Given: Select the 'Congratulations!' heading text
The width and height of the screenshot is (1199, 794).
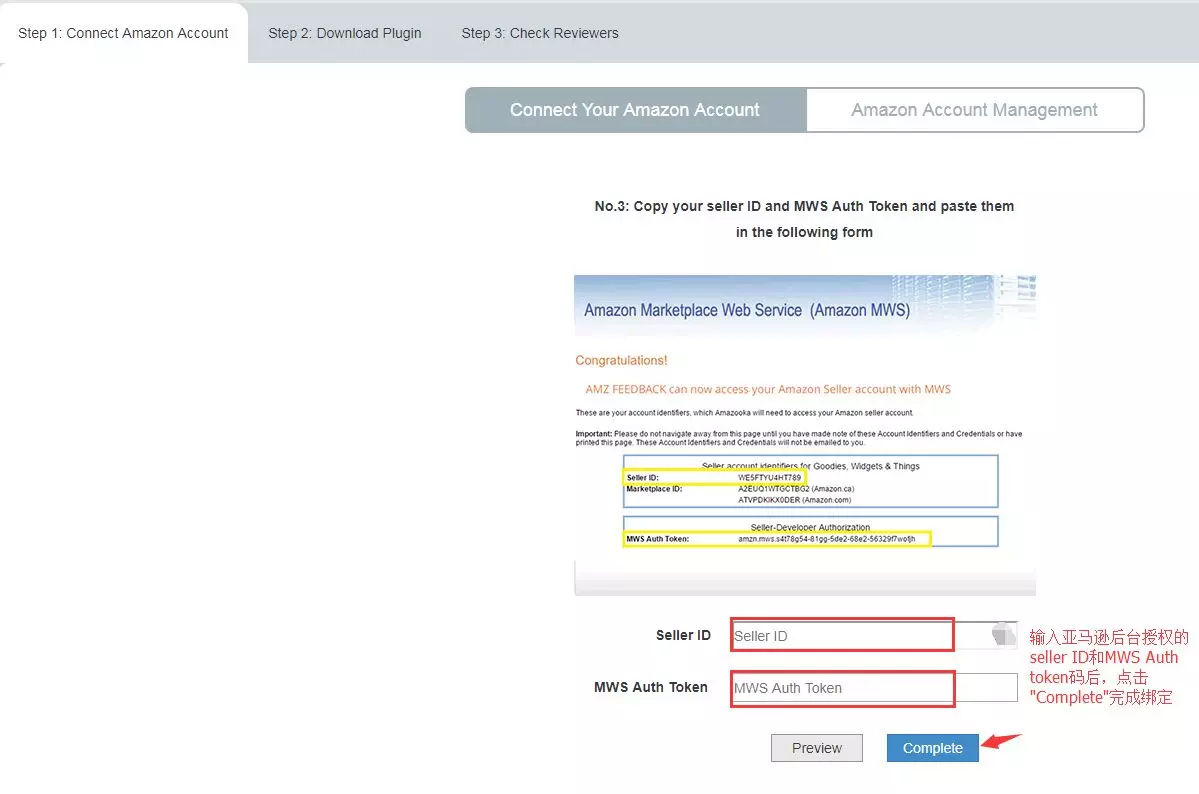Looking at the screenshot, I should tap(621, 360).
